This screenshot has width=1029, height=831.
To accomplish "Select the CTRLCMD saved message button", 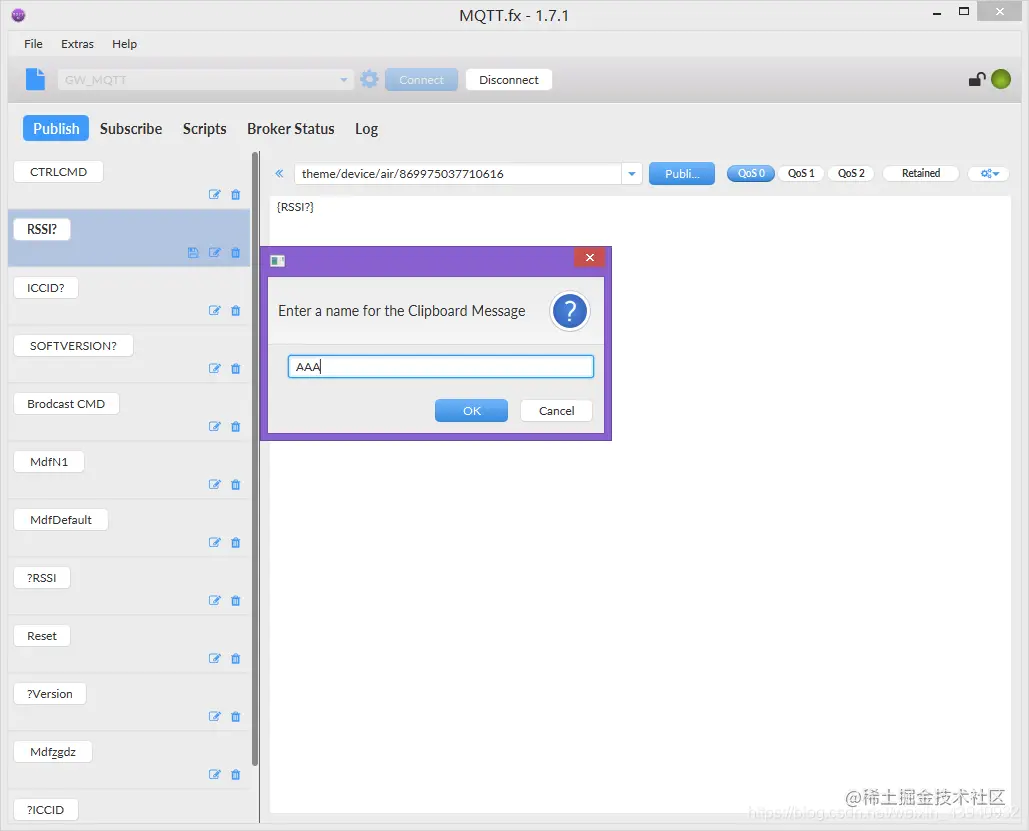I will [x=58, y=172].
